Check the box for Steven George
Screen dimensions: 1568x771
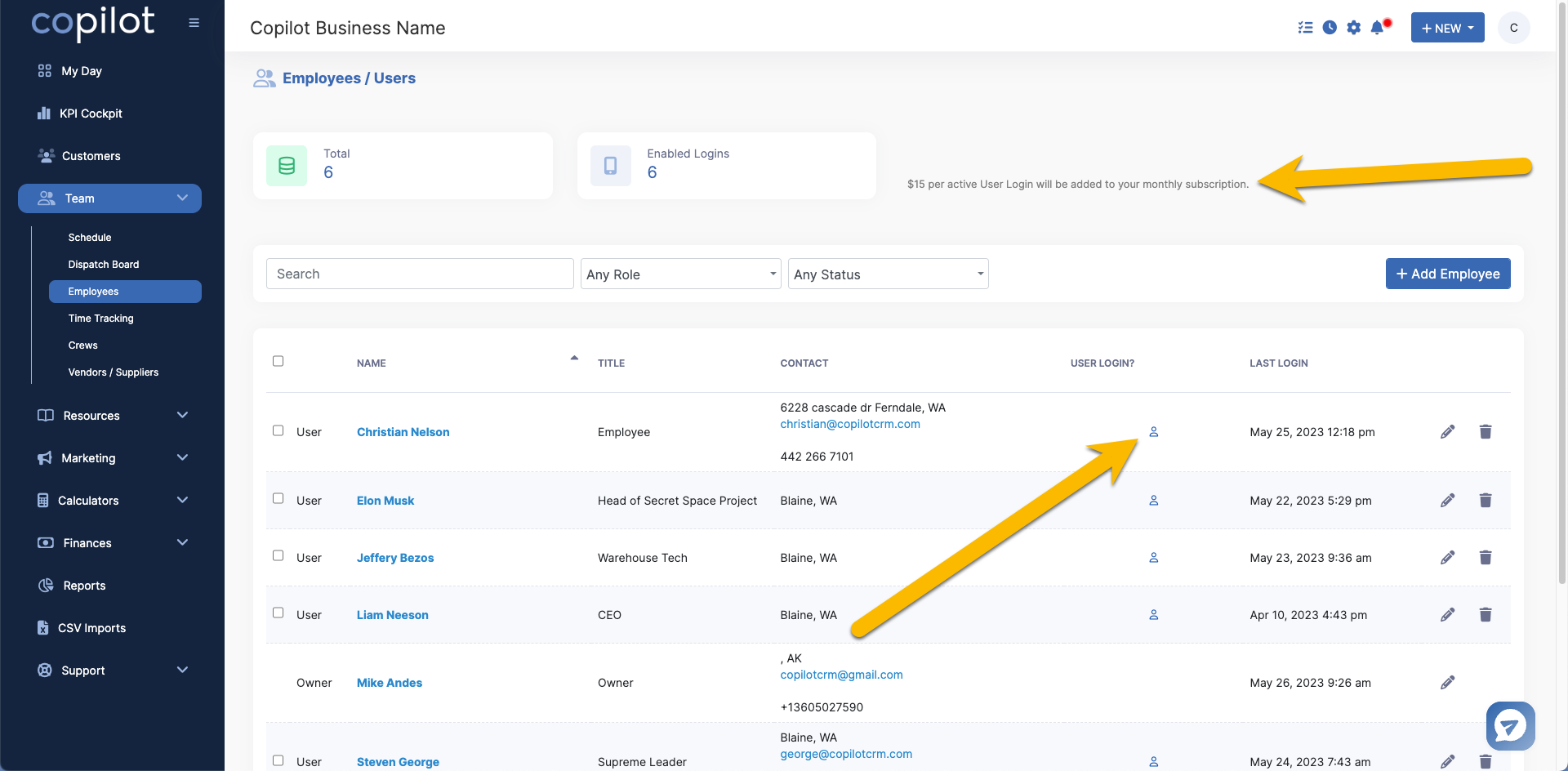click(278, 760)
